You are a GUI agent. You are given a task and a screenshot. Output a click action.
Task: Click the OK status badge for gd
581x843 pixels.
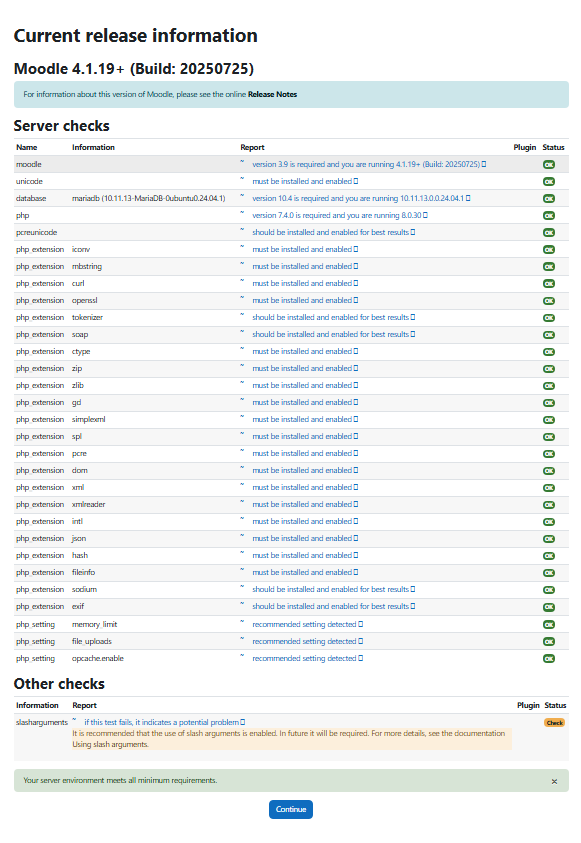click(549, 403)
